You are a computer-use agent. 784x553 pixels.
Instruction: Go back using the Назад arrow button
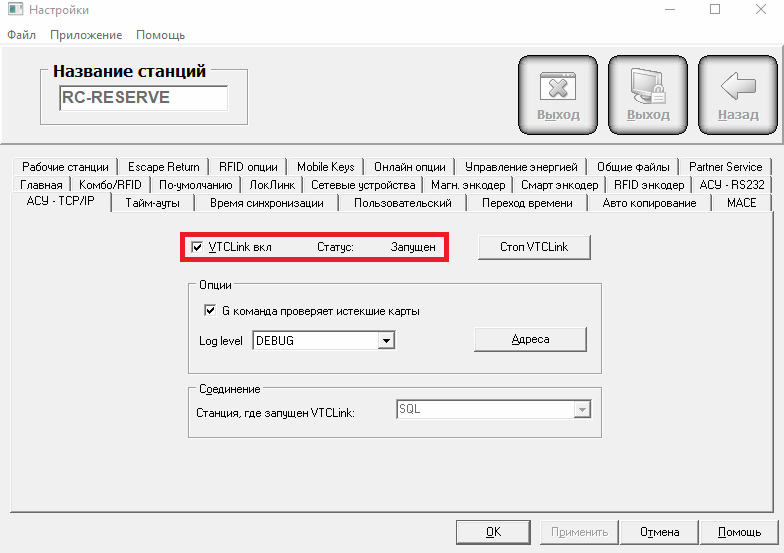click(x=738, y=95)
